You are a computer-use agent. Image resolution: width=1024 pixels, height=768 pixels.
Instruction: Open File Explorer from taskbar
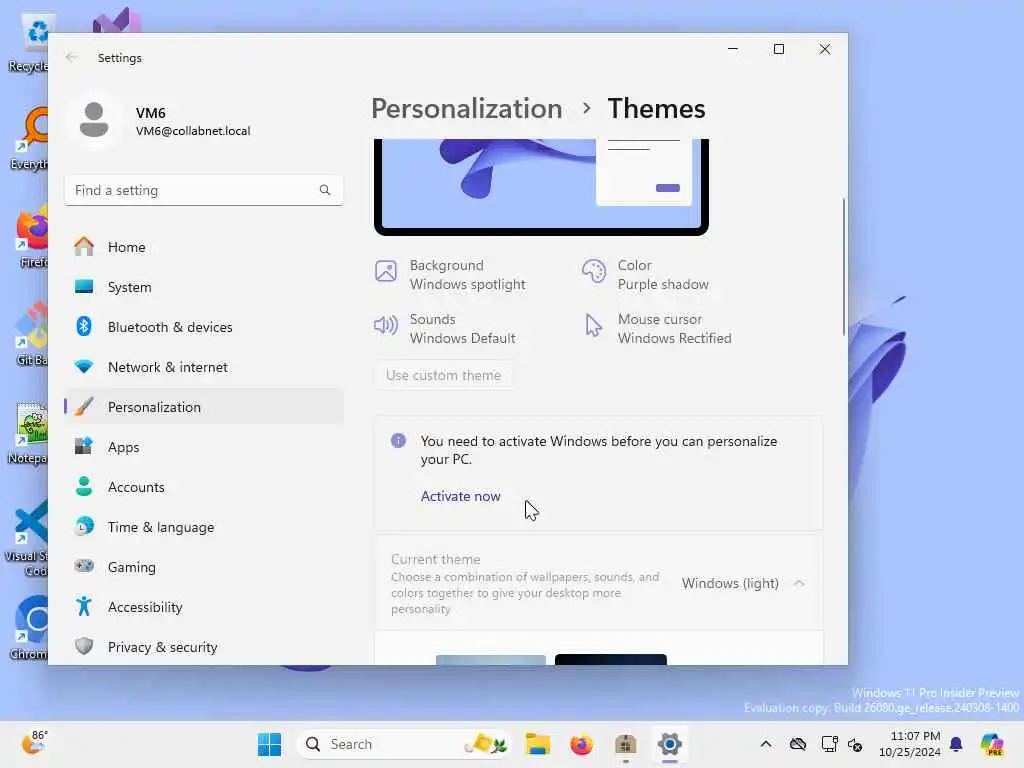point(537,744)
